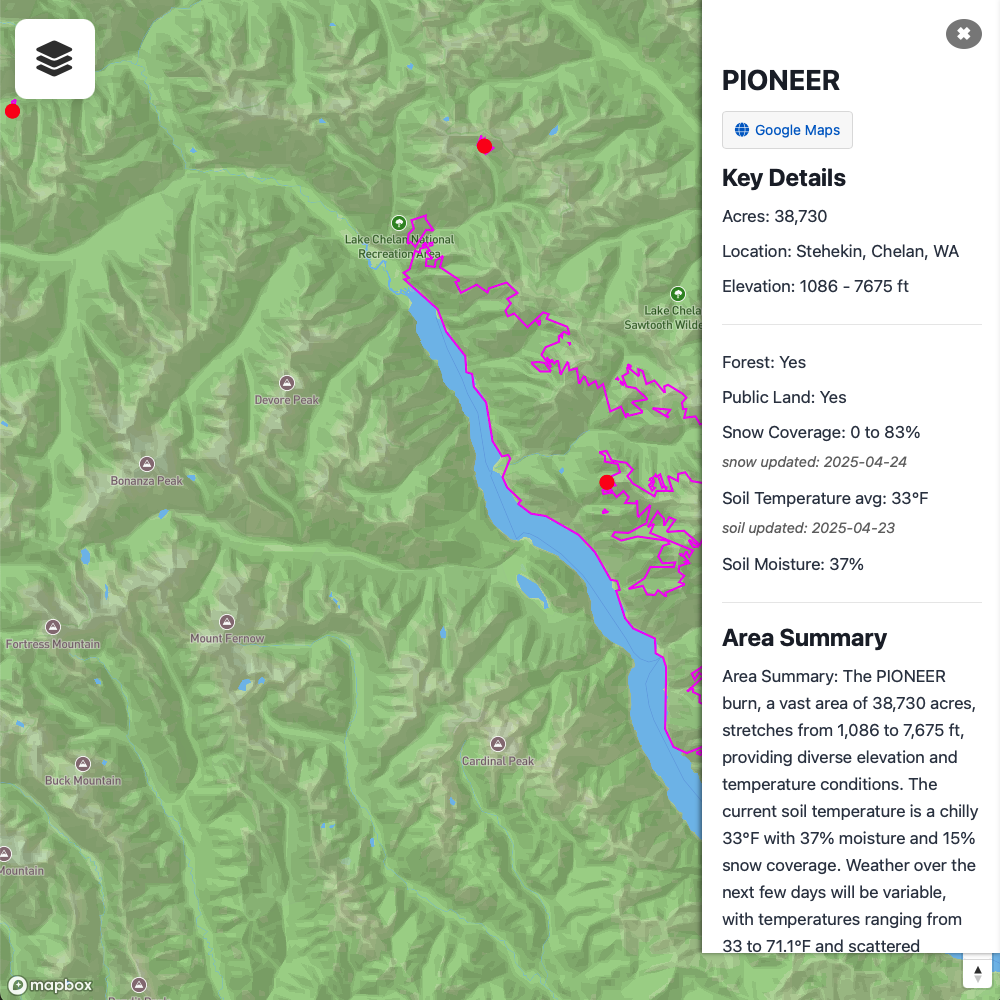Click the Cardinal Peak mountain icon
The height and width of the screenshot is (1000, 1000).
tap(498, 744)
